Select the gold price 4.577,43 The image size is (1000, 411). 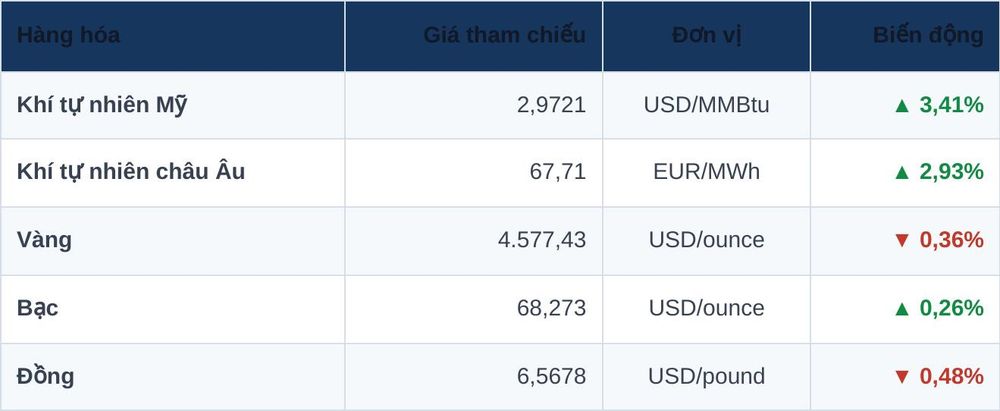(x=542, y=241)
